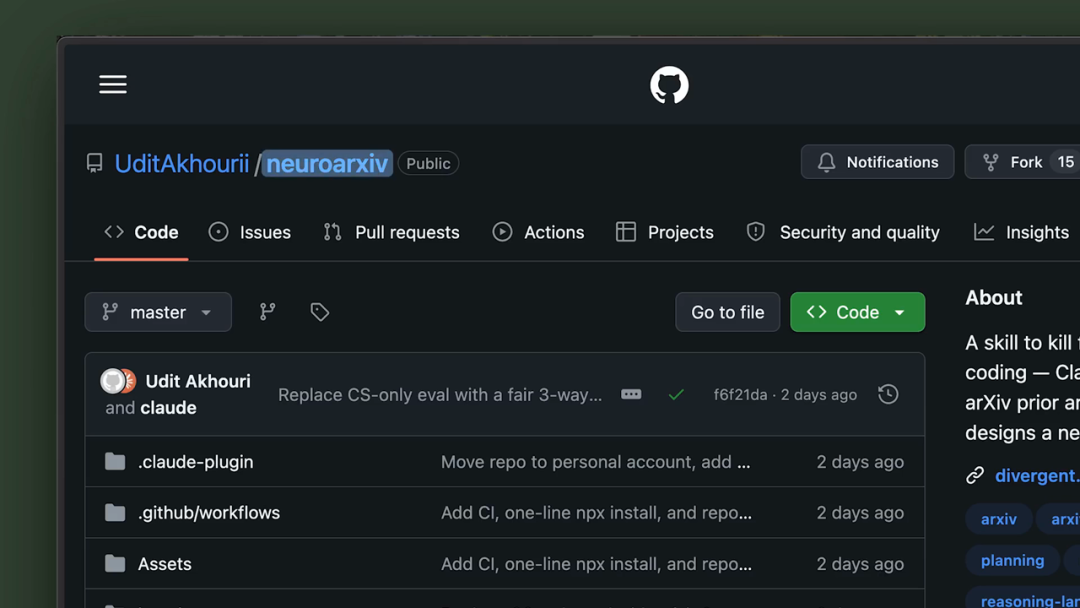
Task: Open Udit Akhouri author name link
Action: click(x=198, y=381)
